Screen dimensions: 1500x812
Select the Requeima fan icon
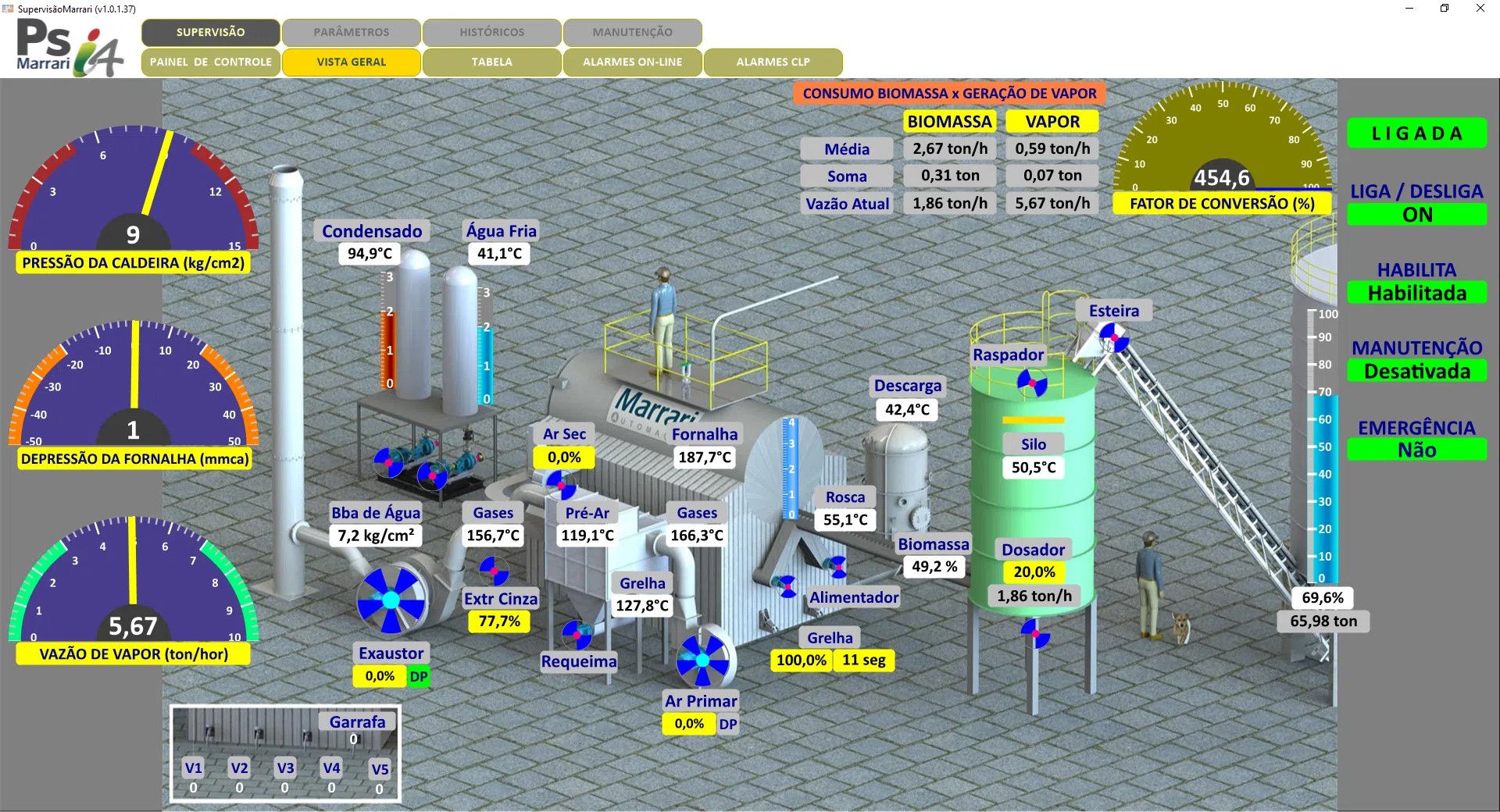[x=576, y=636]
